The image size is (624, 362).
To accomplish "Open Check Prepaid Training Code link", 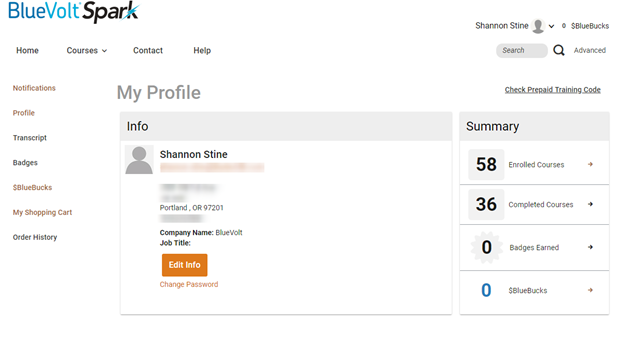I will point(552,90).
